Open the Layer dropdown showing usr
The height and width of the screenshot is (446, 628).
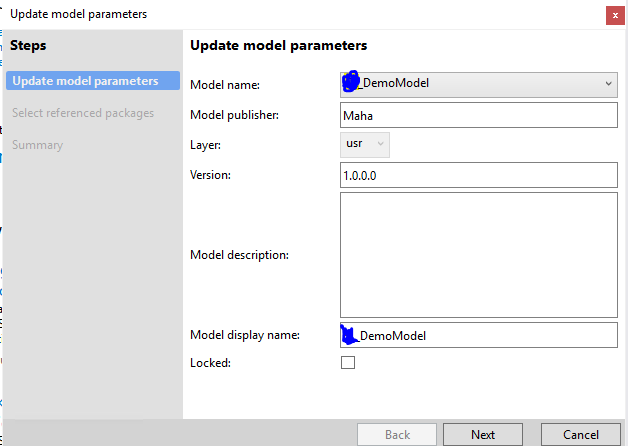click(365, 145)
